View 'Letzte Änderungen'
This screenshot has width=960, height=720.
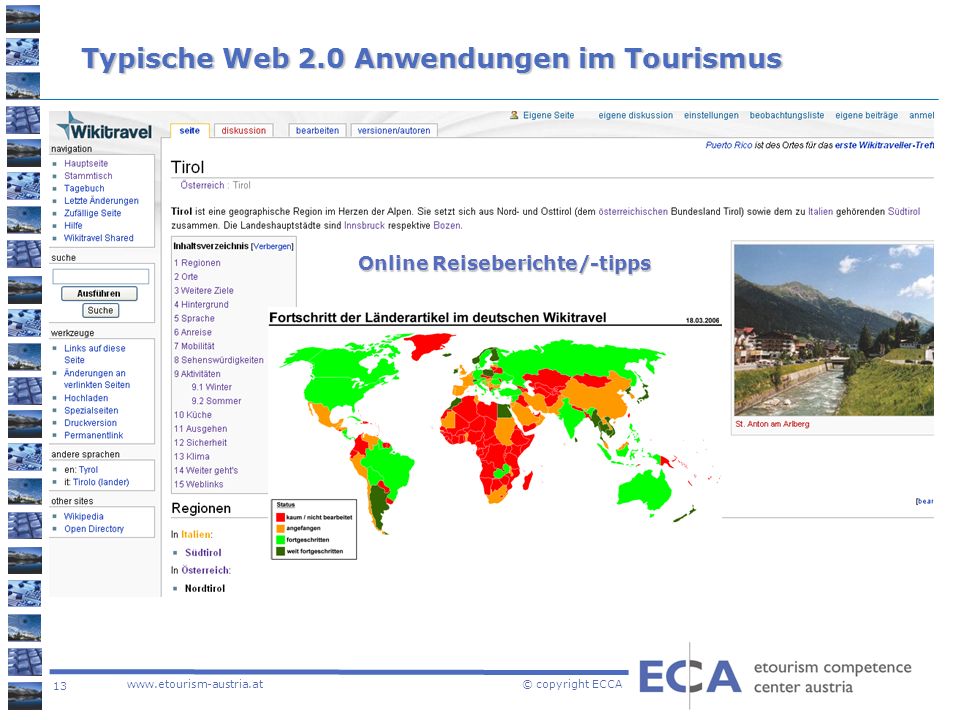[x=102, y=201]
